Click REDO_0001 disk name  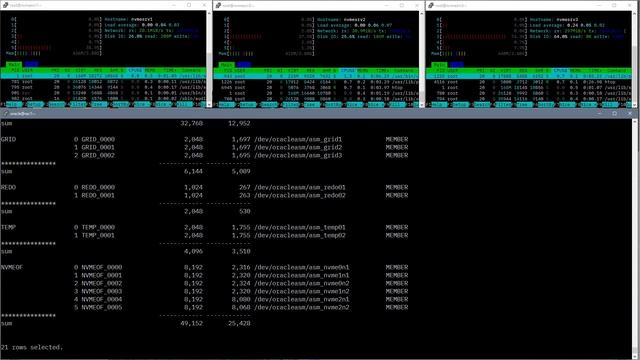pos(98,196)
